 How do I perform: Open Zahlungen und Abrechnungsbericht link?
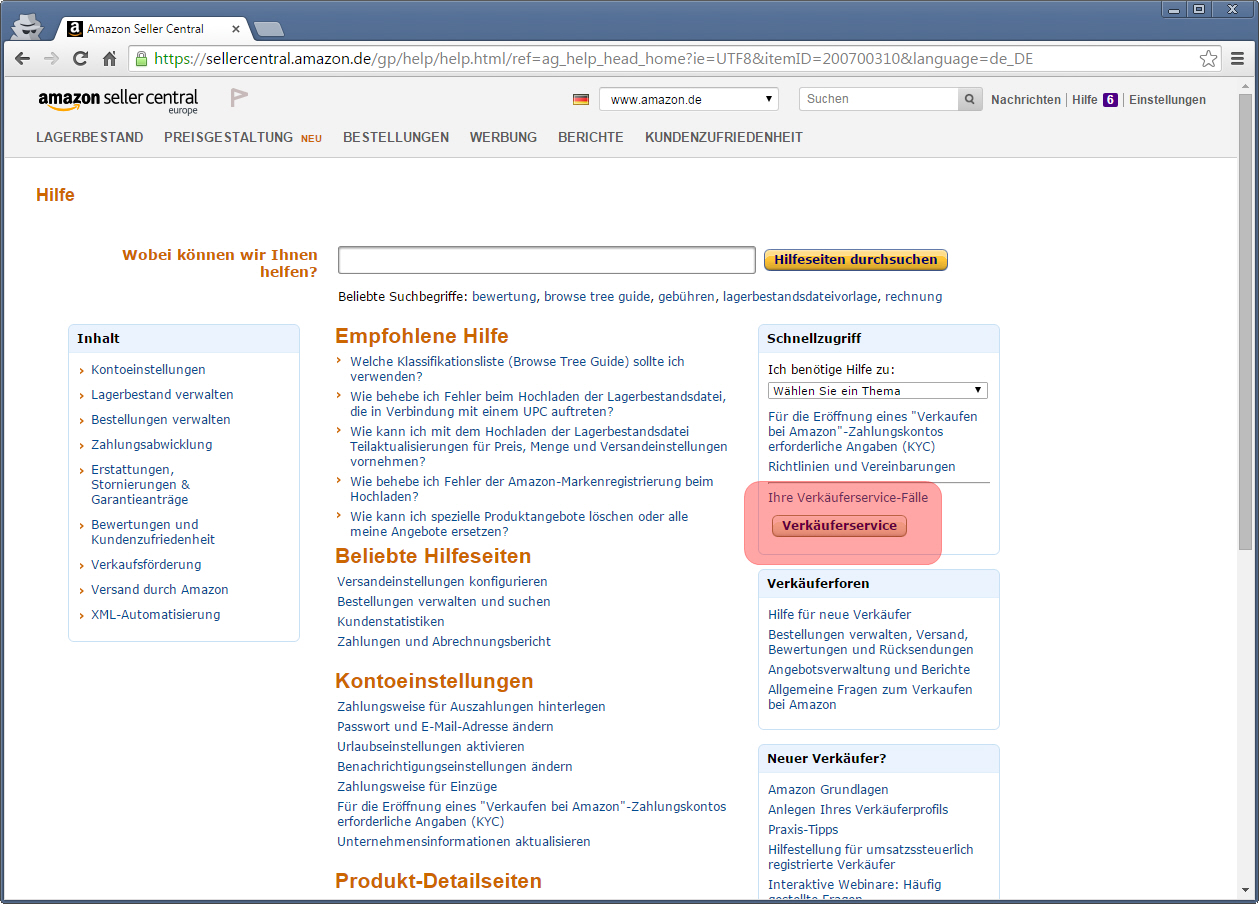pyautogui.click(x=444, y=641)
